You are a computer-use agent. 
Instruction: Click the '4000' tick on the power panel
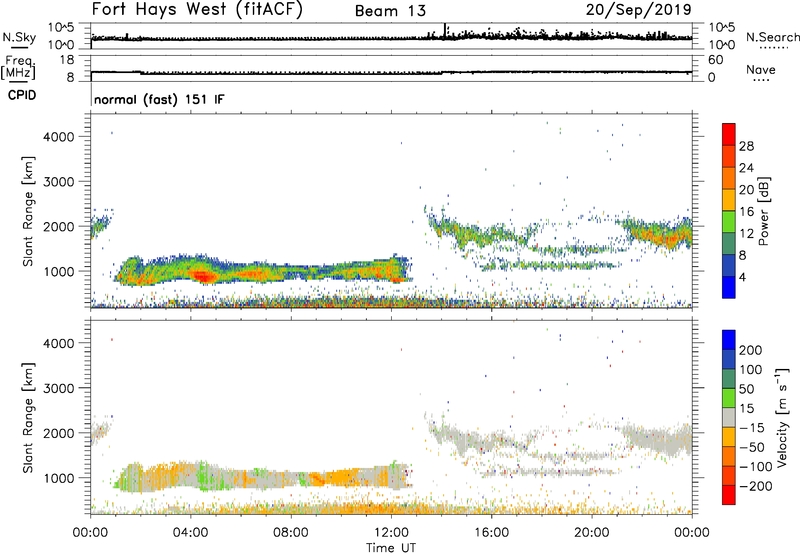click(x=59, y=137)
